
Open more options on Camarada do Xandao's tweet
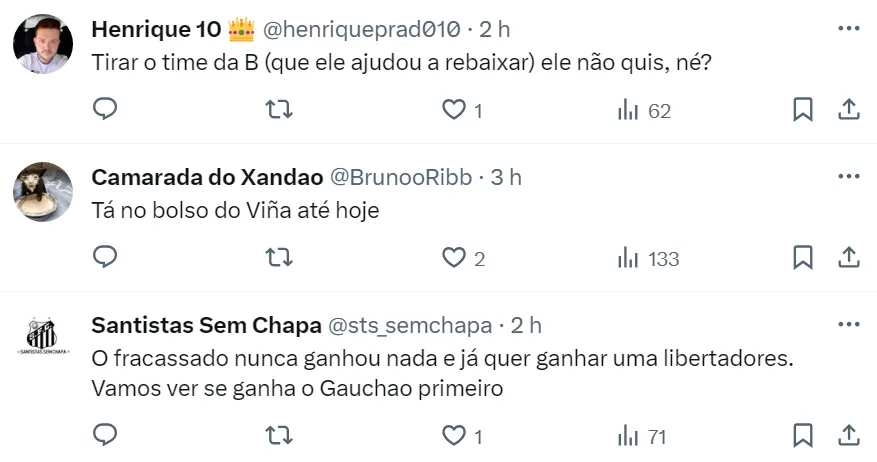[x=848, y=177]
